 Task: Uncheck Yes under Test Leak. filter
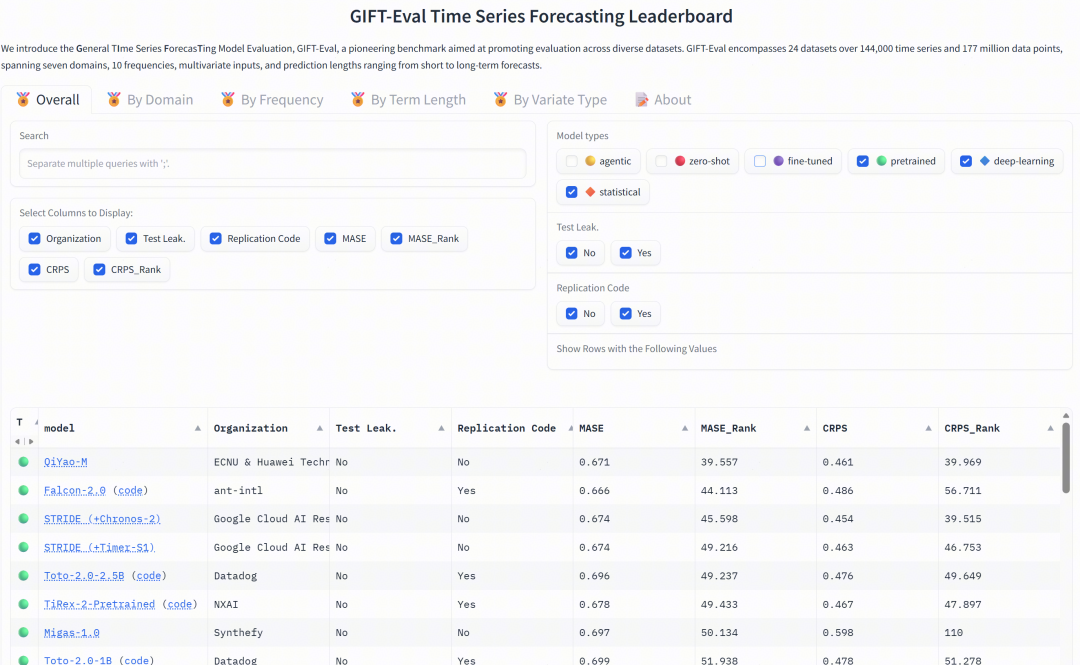625,253
